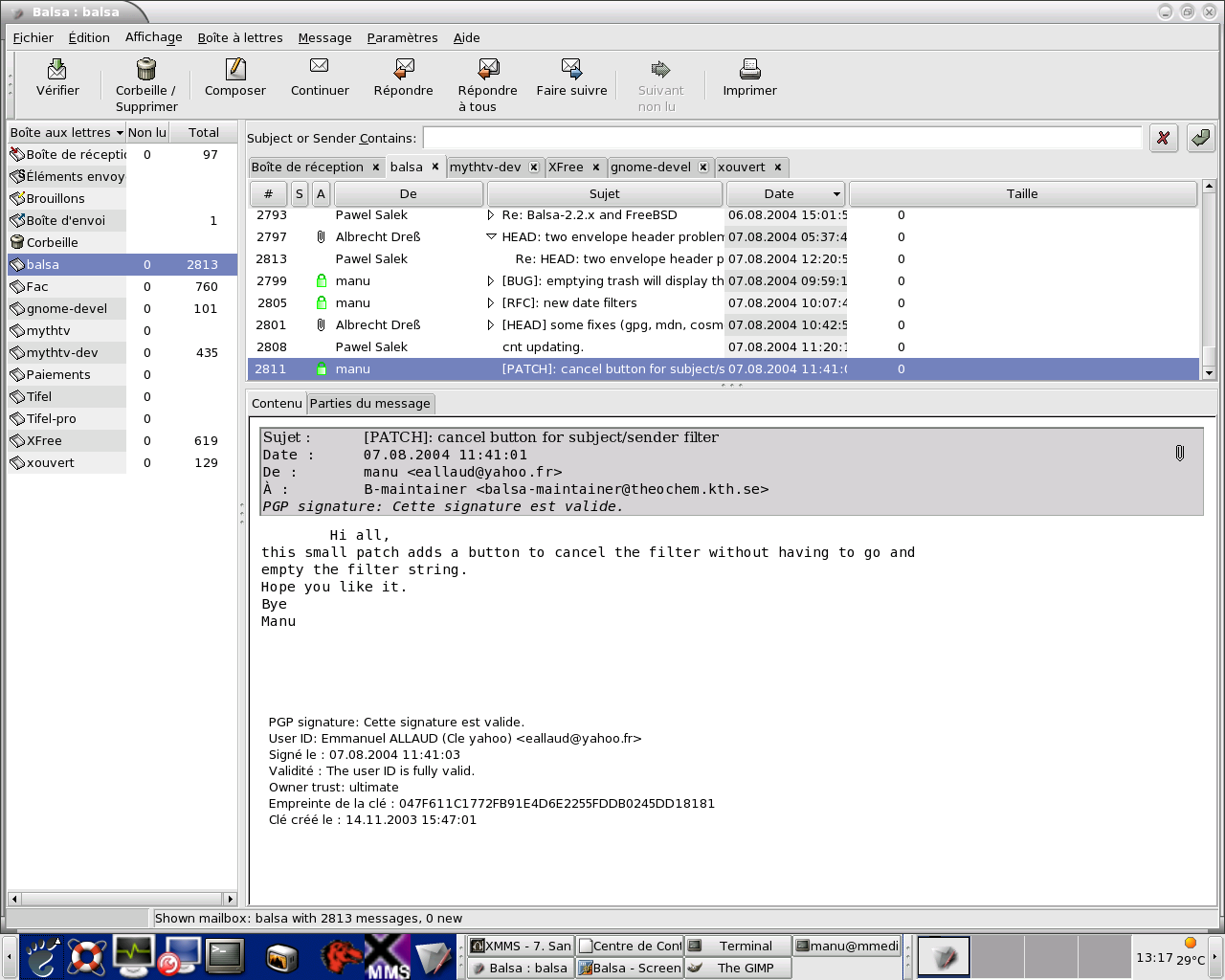Select the gnome-devel mailbox in the sidebar

67,309
